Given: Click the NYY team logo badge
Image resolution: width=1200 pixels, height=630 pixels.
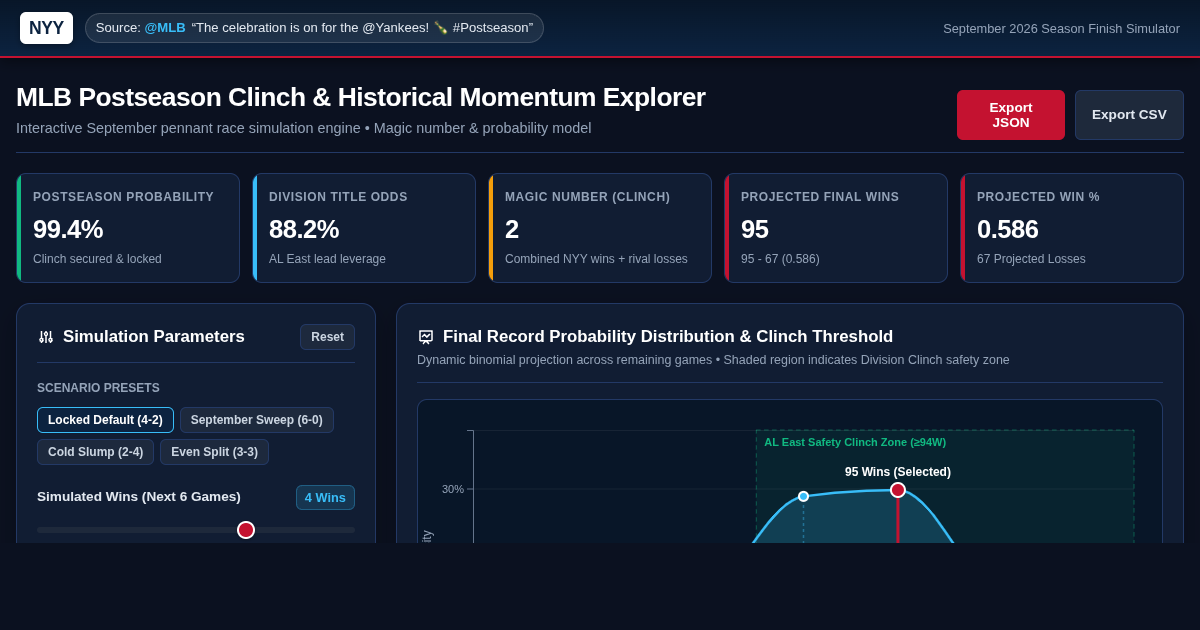Looking at the screenshot, I should pos(46,28).
